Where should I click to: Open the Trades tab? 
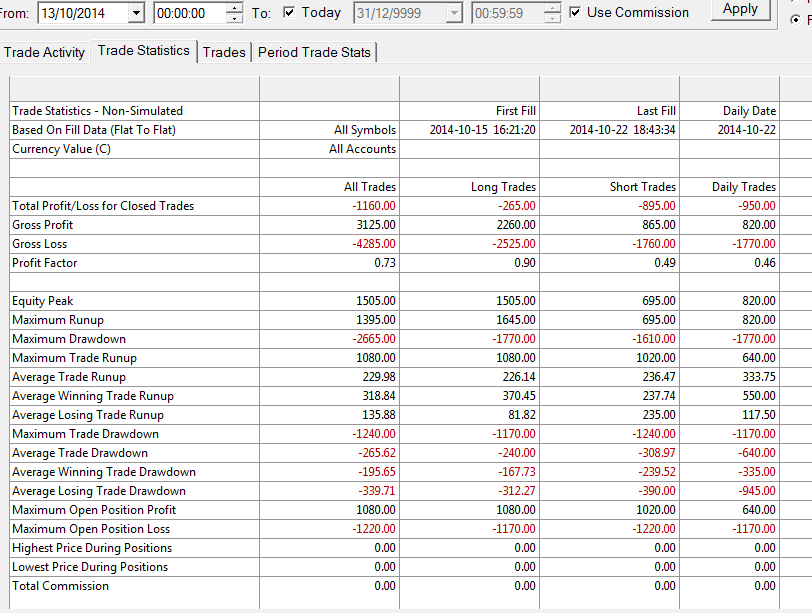224,52
